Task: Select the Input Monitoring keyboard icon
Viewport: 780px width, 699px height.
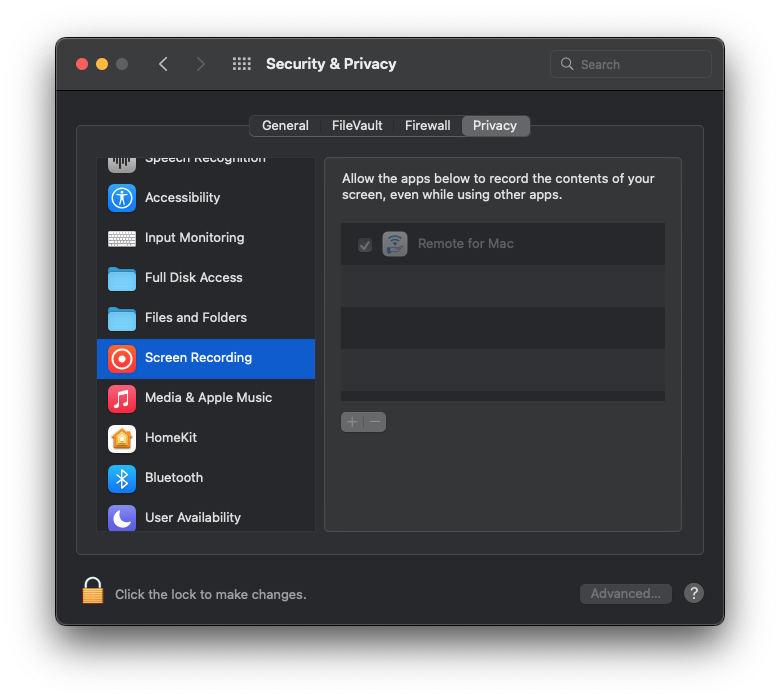Action: tap(122, 238)
